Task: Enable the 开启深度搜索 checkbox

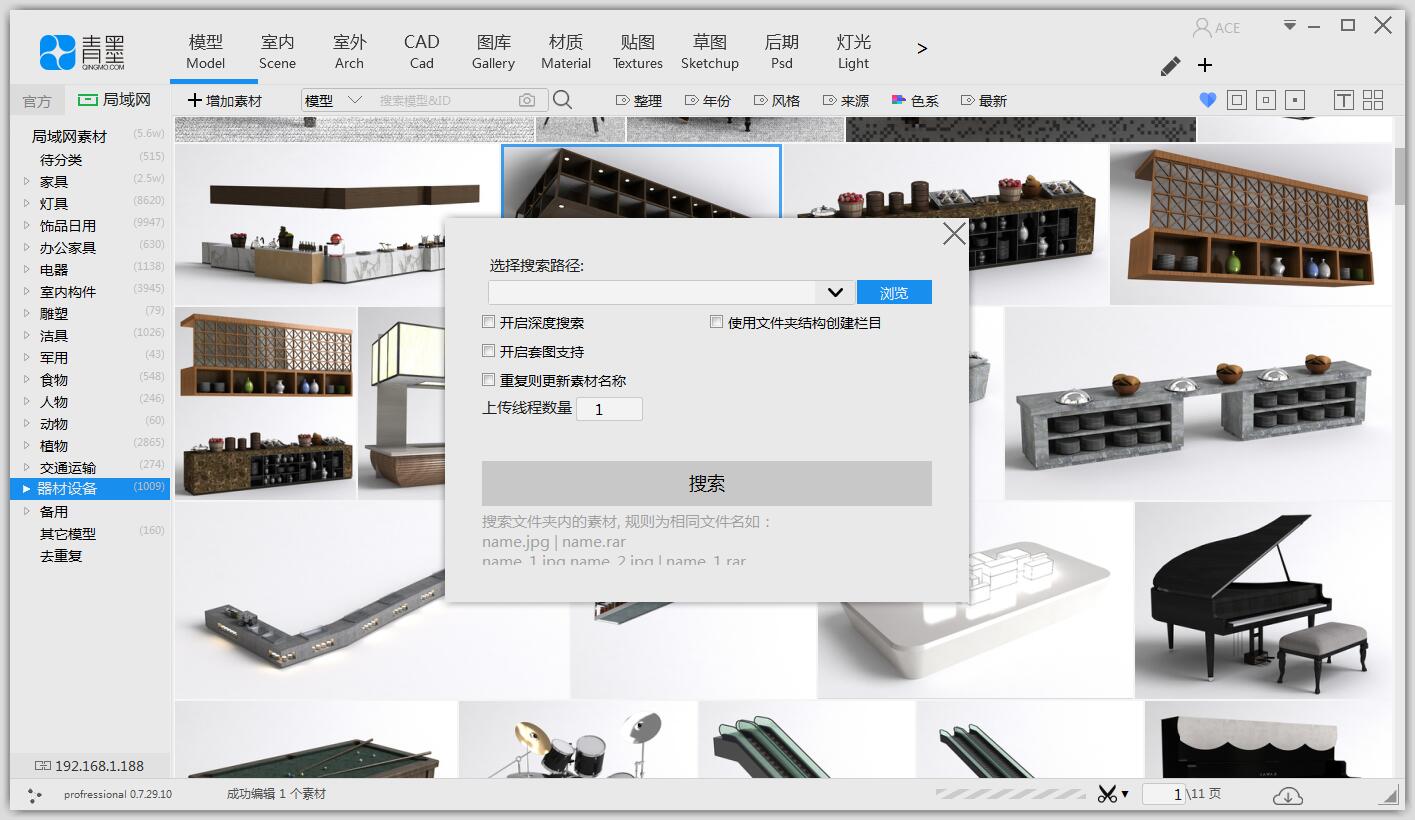Action: (489, 322)
